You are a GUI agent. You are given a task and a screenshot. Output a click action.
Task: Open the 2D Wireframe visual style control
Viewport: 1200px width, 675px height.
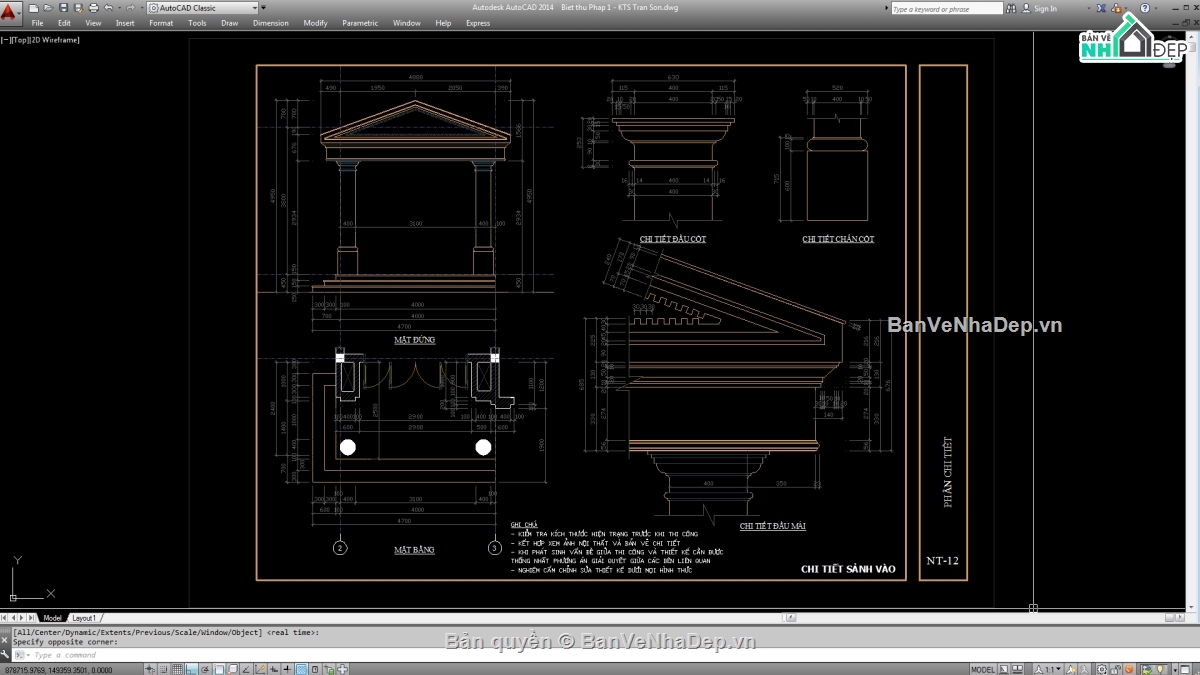[57, 40]
